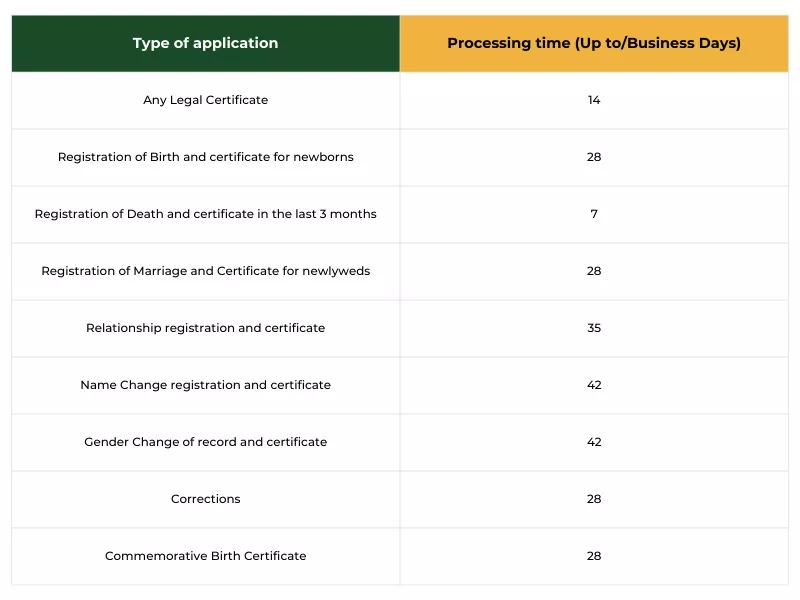Screen dimensions: 800x600
Task: Select the Commemorative Birth Certificate row
Action: click(x=205, y=556)
